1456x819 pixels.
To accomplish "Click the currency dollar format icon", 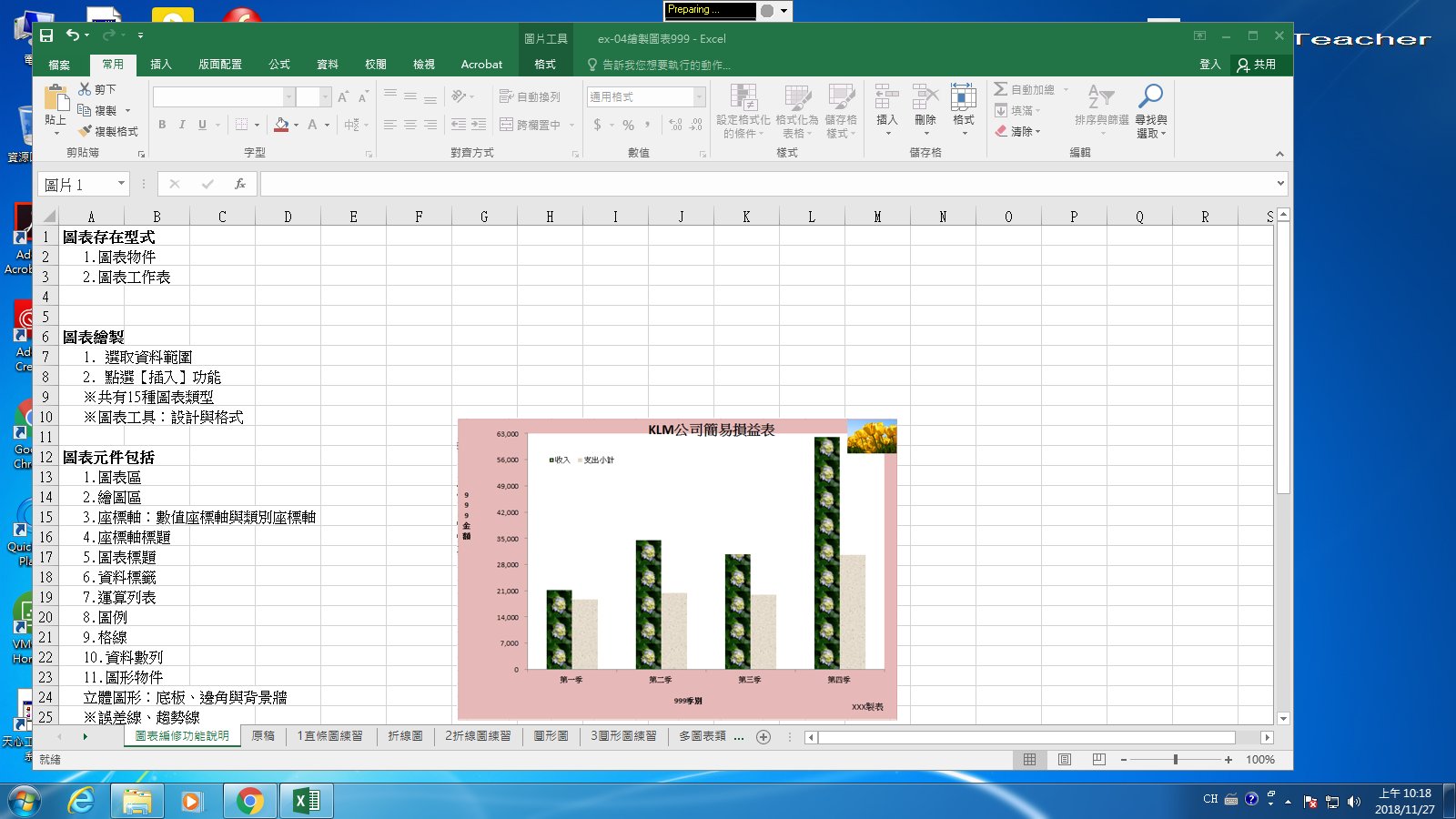I will [597, 125].
